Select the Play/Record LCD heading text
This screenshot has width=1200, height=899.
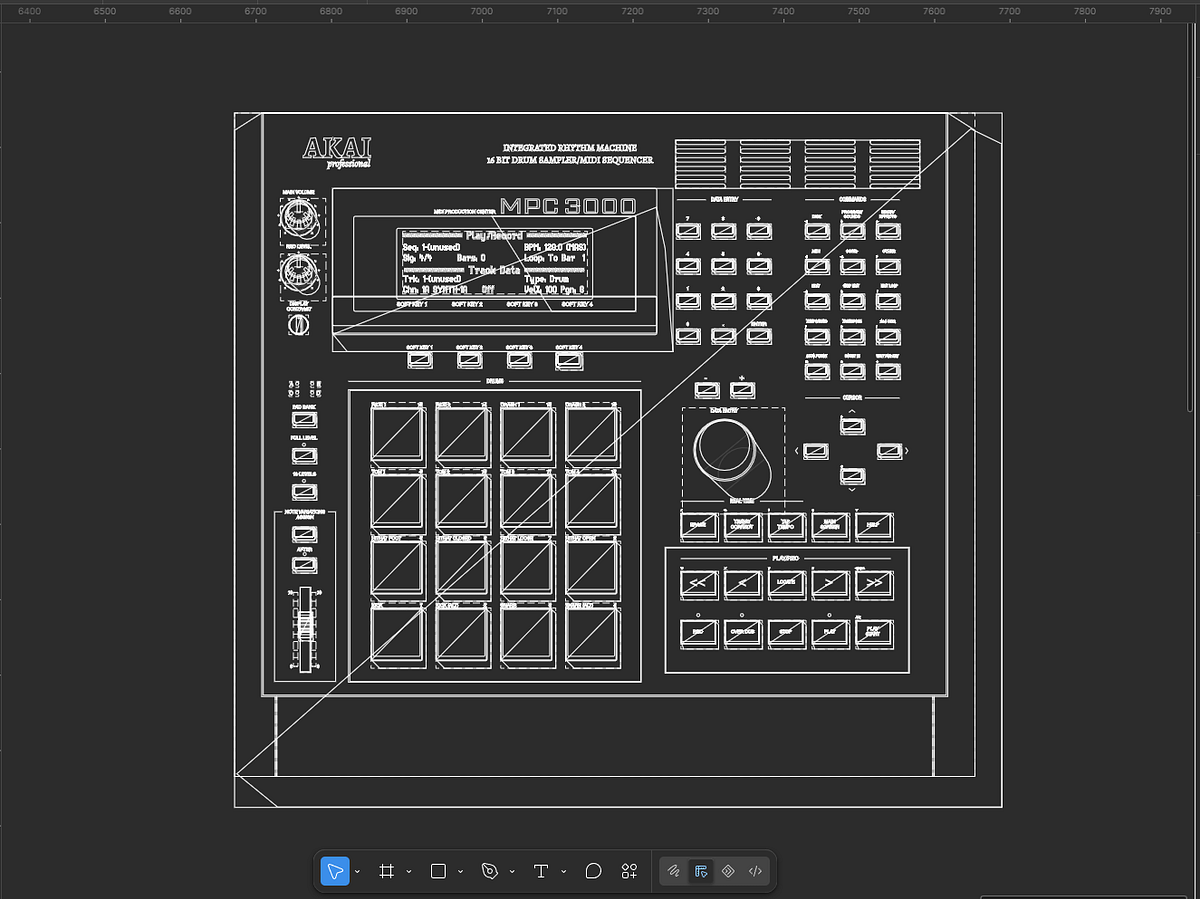494,236
